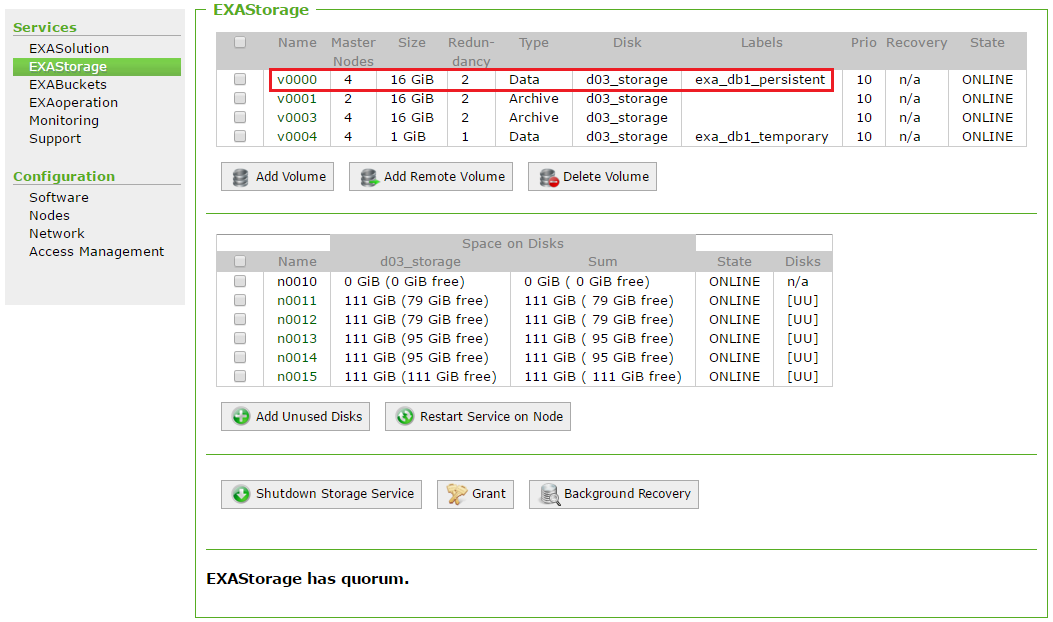Toggle the select-all checkbox in nodes table header
The height and width of the screenshot is (622, 1053).
pos(240,261)
